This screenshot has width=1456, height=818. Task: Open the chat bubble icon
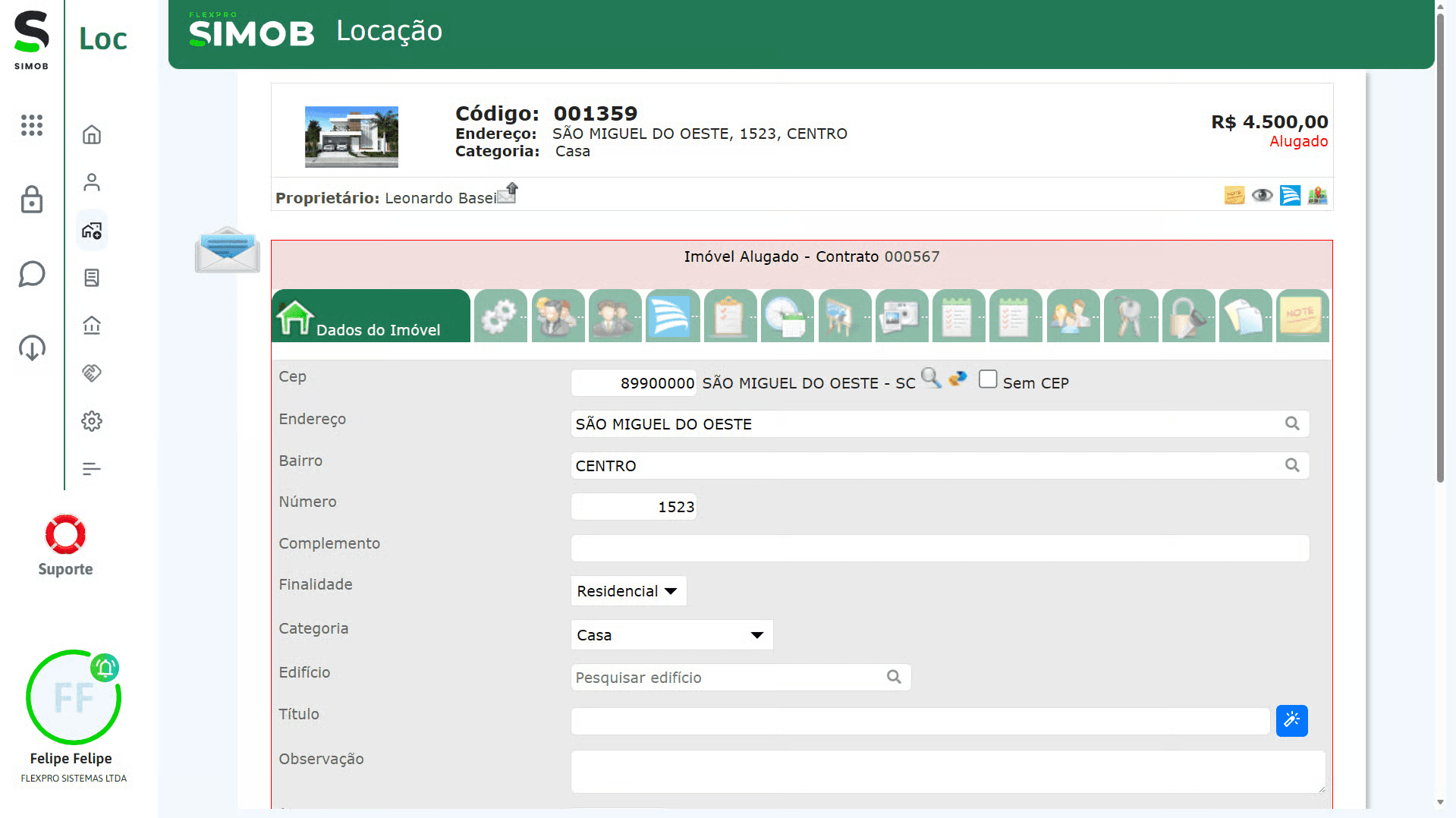(32, 274)
